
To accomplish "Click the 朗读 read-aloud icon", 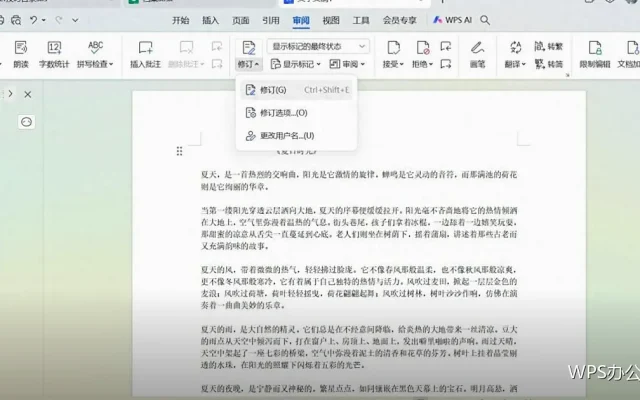I will (21, 48).
